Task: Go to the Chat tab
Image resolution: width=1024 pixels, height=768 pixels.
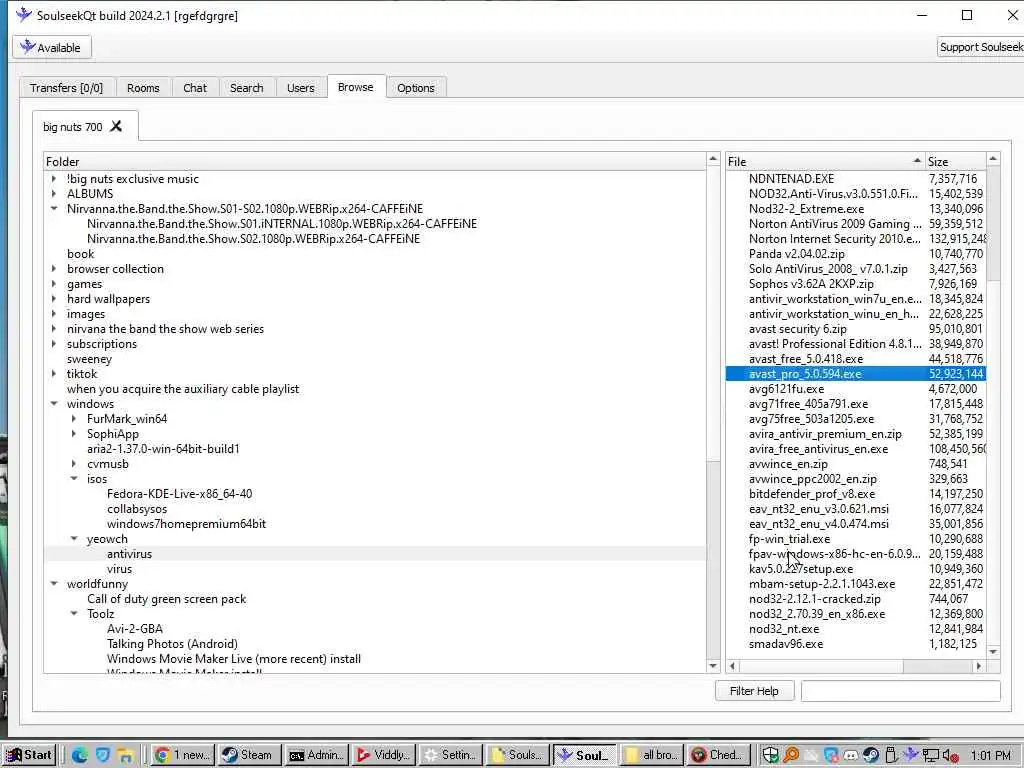Action: coord(195,88)
